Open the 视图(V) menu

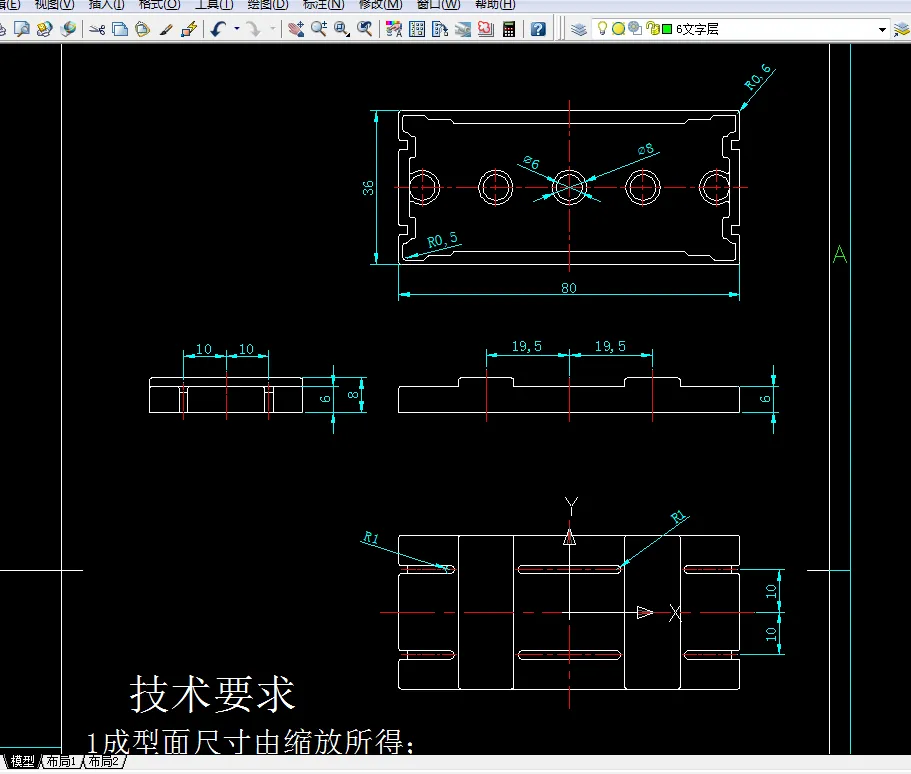(54, 5)
